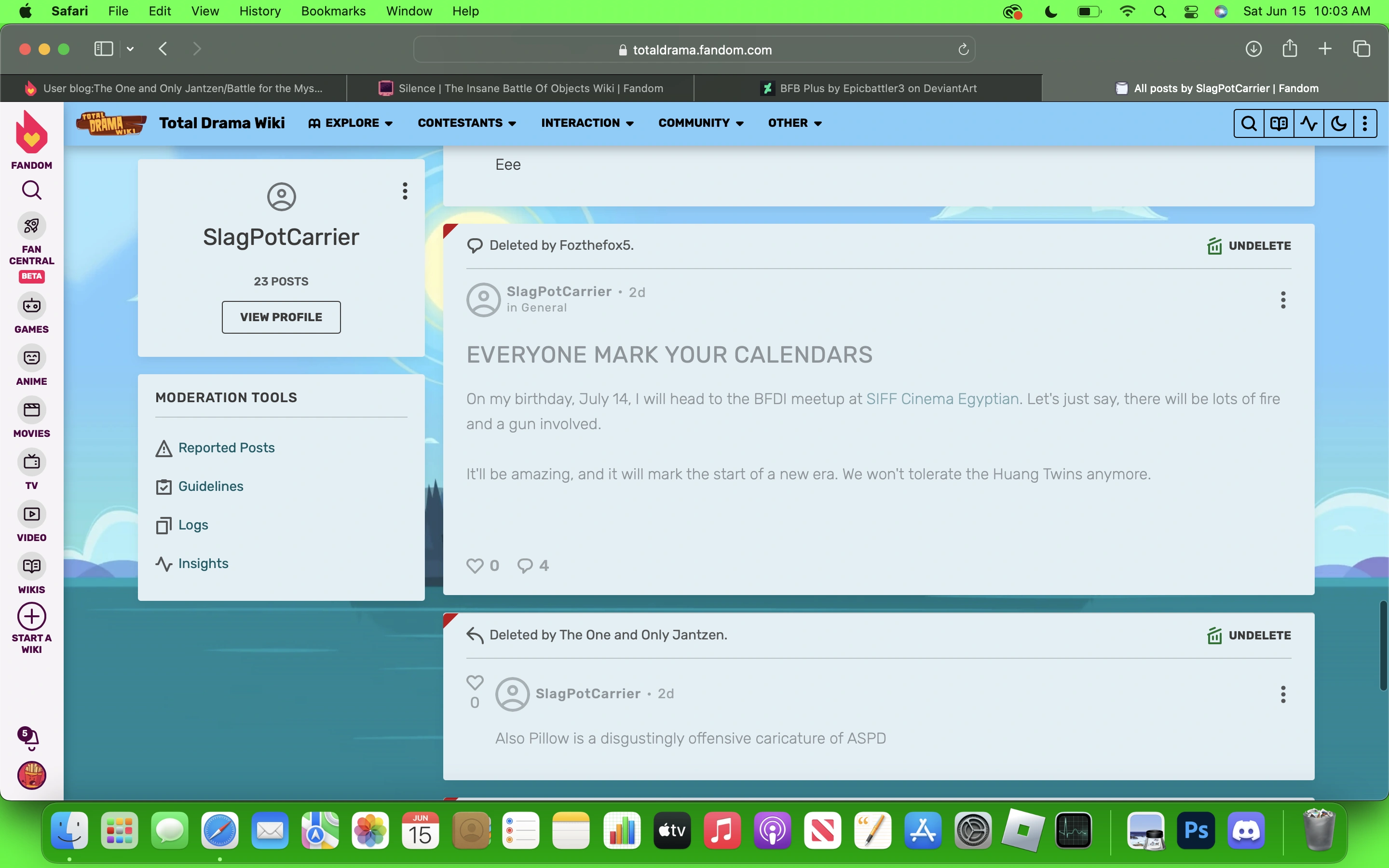Switch to BFB Plus DeviantArt tab
Viewport: 1389px width, 868px height.
(868, 88)
